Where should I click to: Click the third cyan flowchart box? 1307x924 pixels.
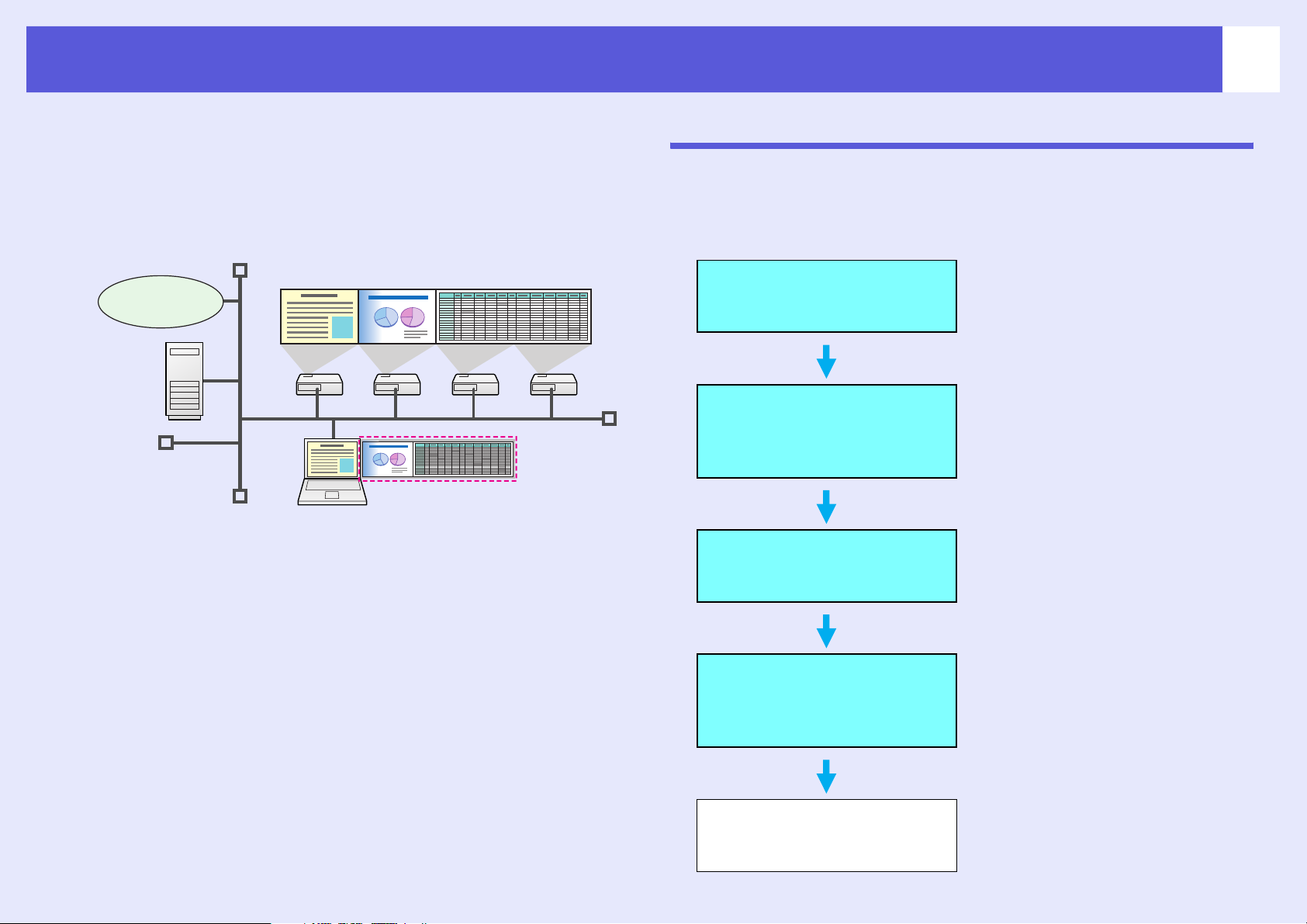coord(827,566)
